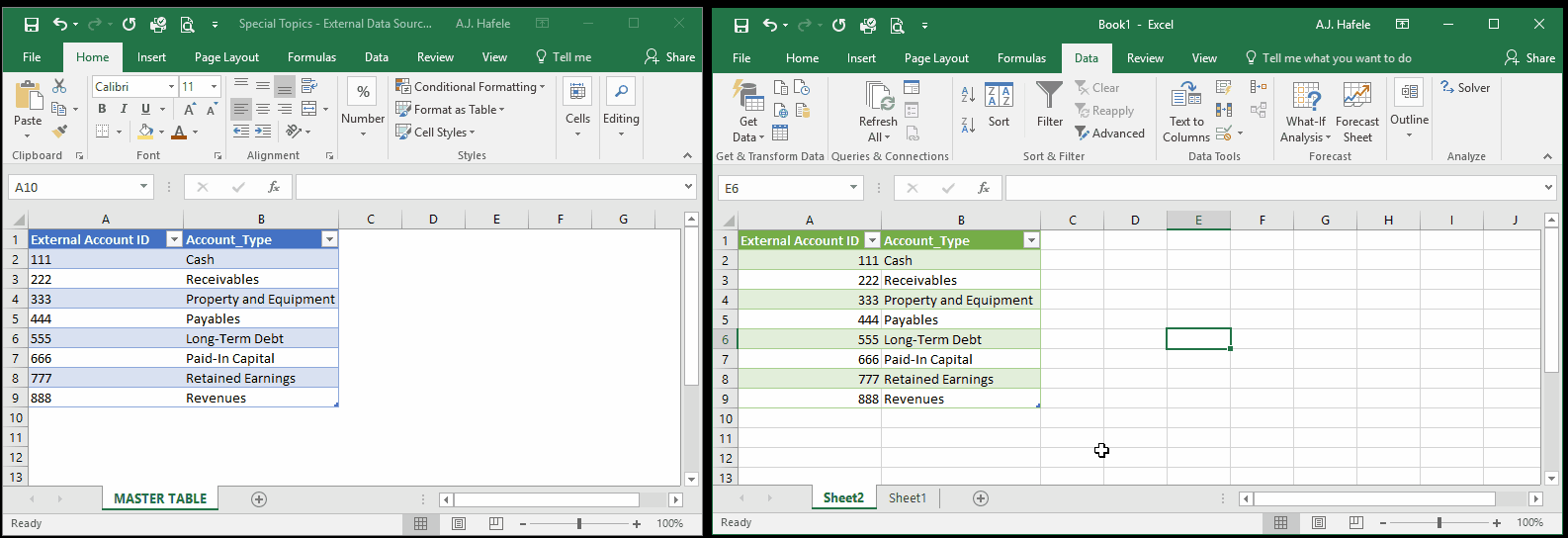Screen dimensions: 1568x538
Task: Click Share in Book1 window
Action: [x=1529, y=58]
